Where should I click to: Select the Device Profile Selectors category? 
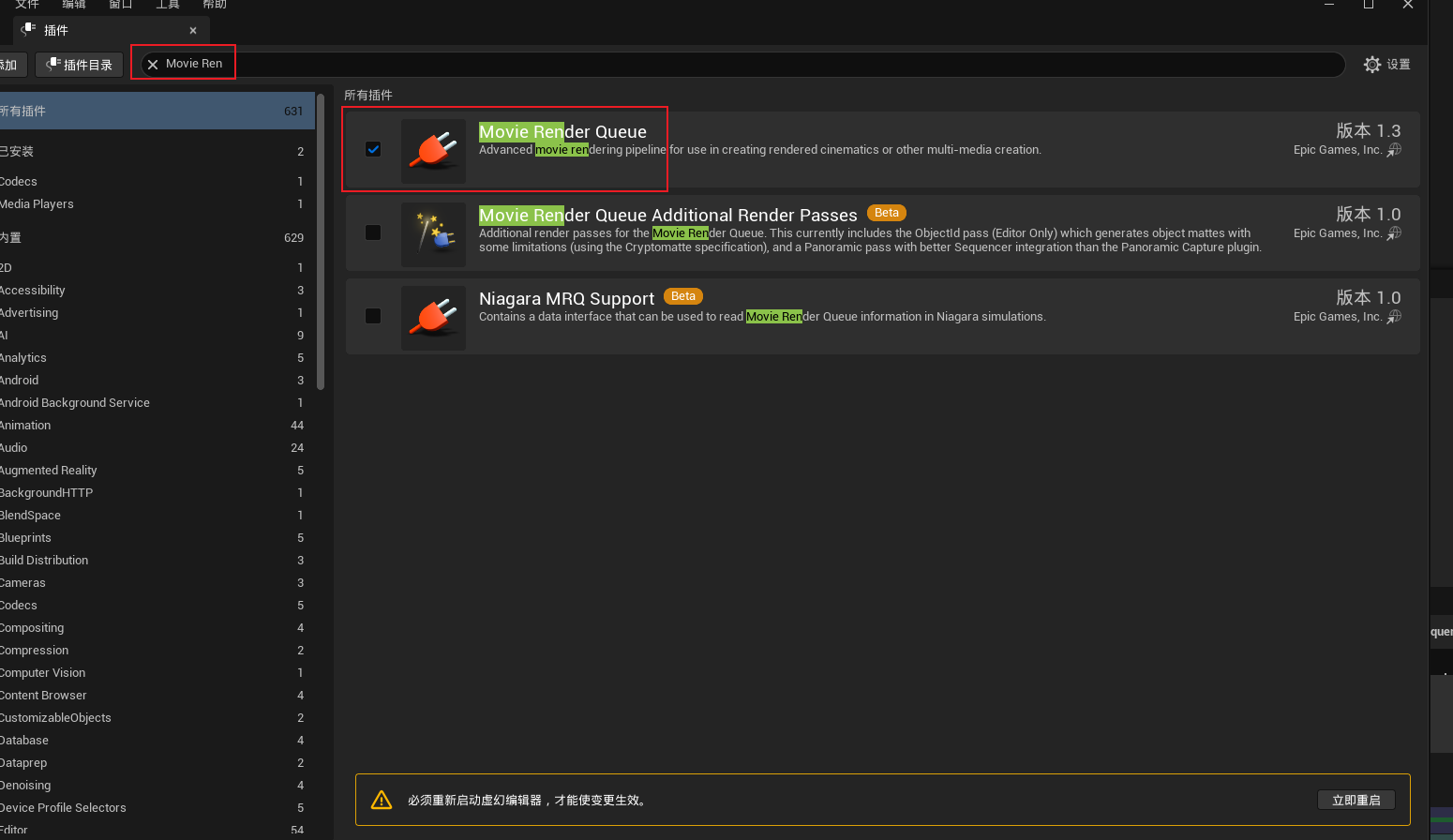pos(157,808)
